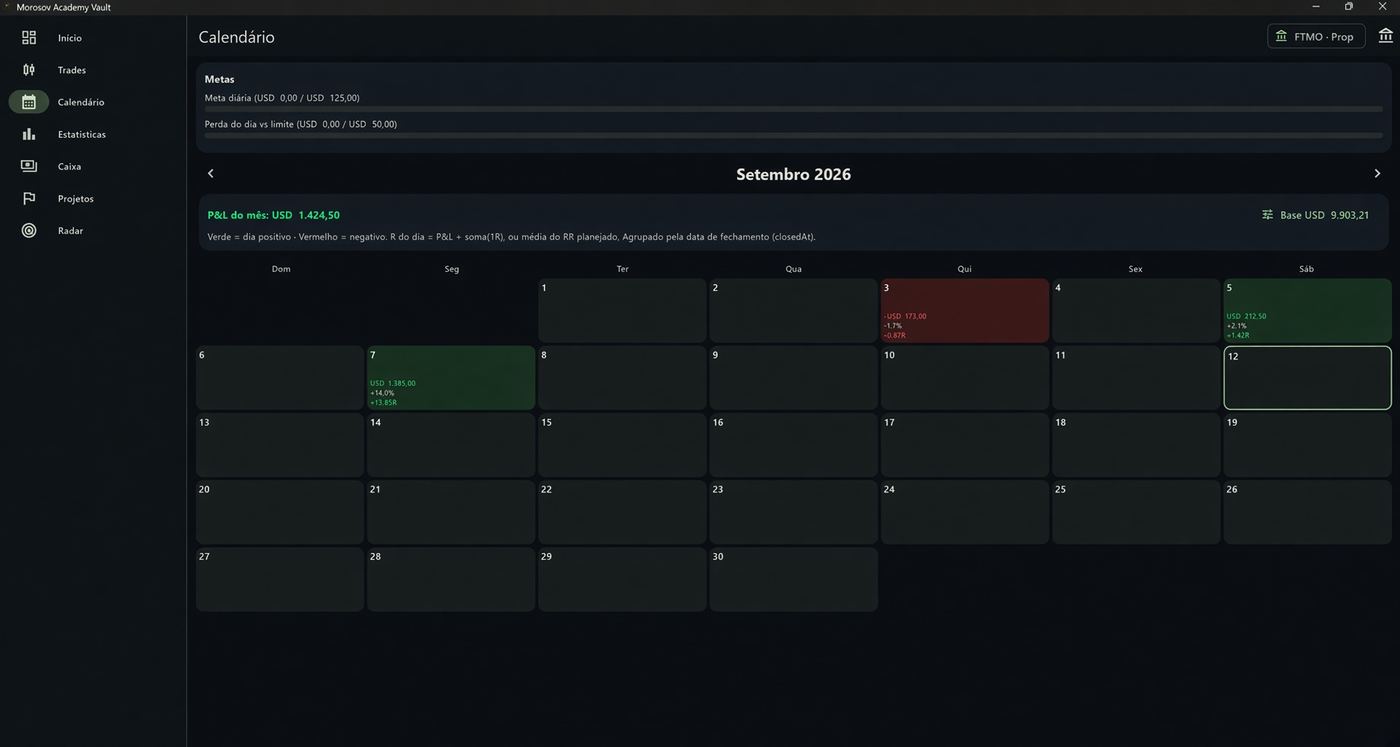Click the Base USD adjust sliders icon
1400x747 pixels.
click(x=1267, y=215)
